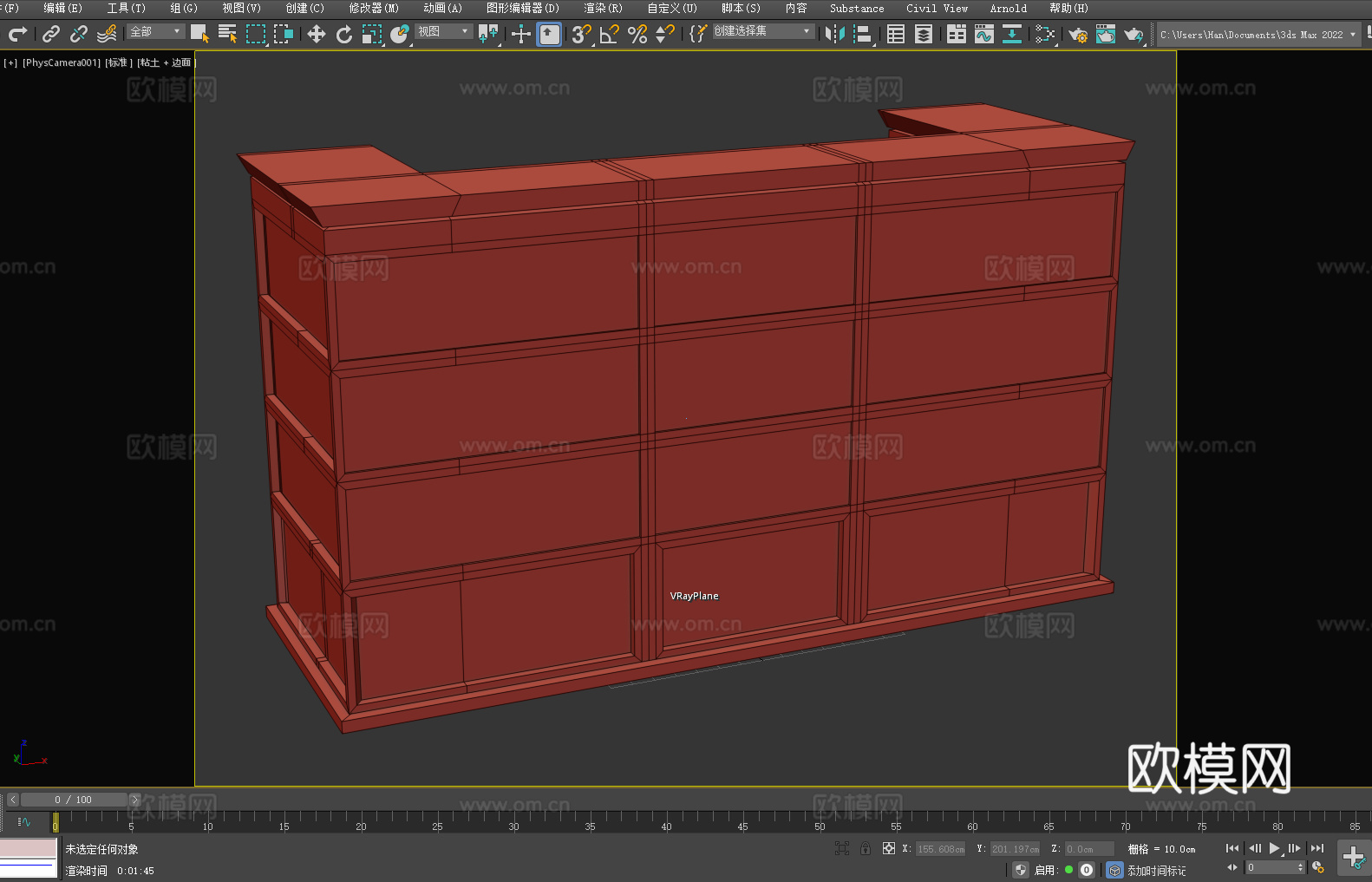Viewport: 1372px width, 882px height.
Task: Click the time slider 0 / 100
Action: coord(74,800)
